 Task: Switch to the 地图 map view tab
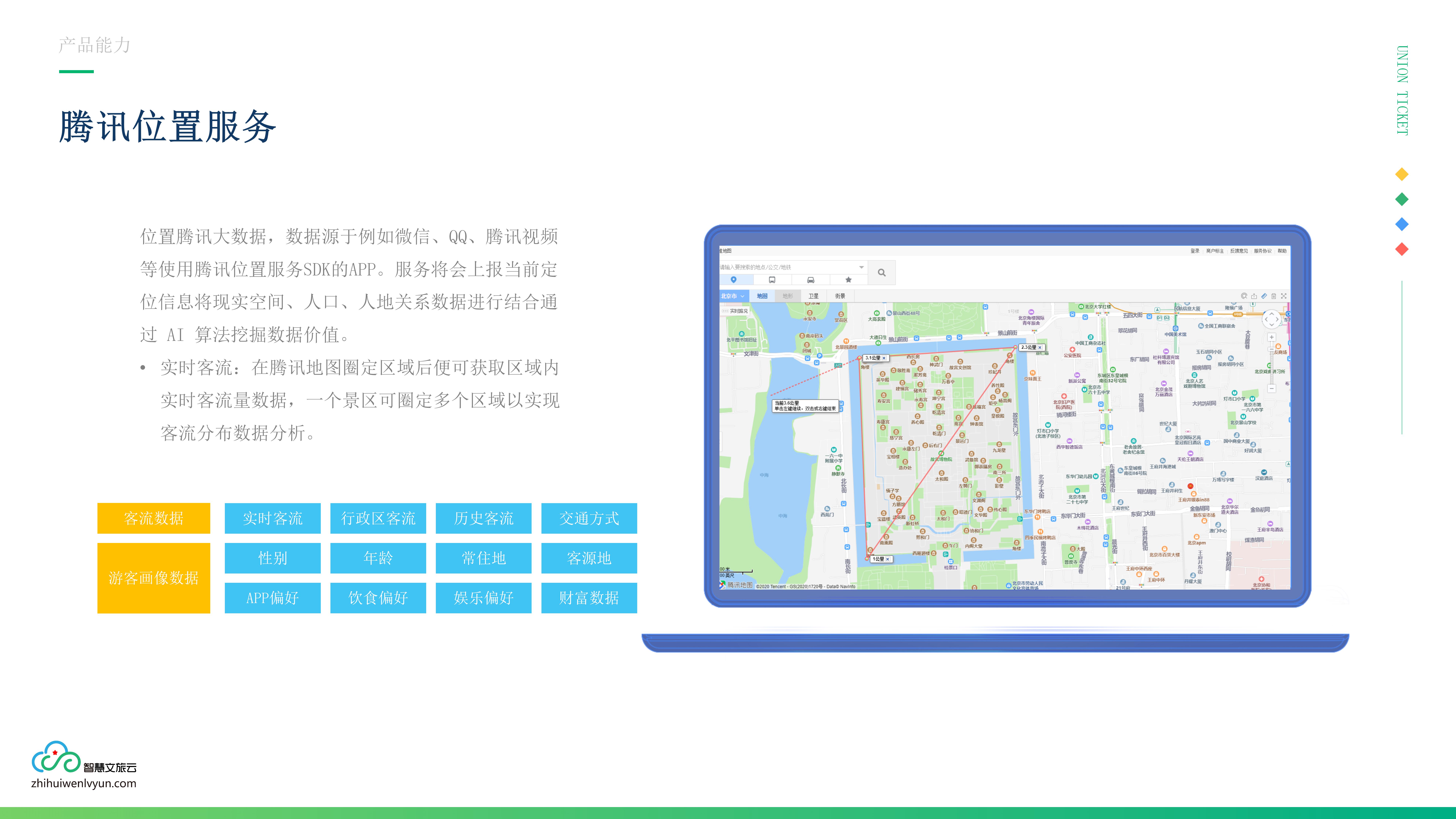click(762, 296)
